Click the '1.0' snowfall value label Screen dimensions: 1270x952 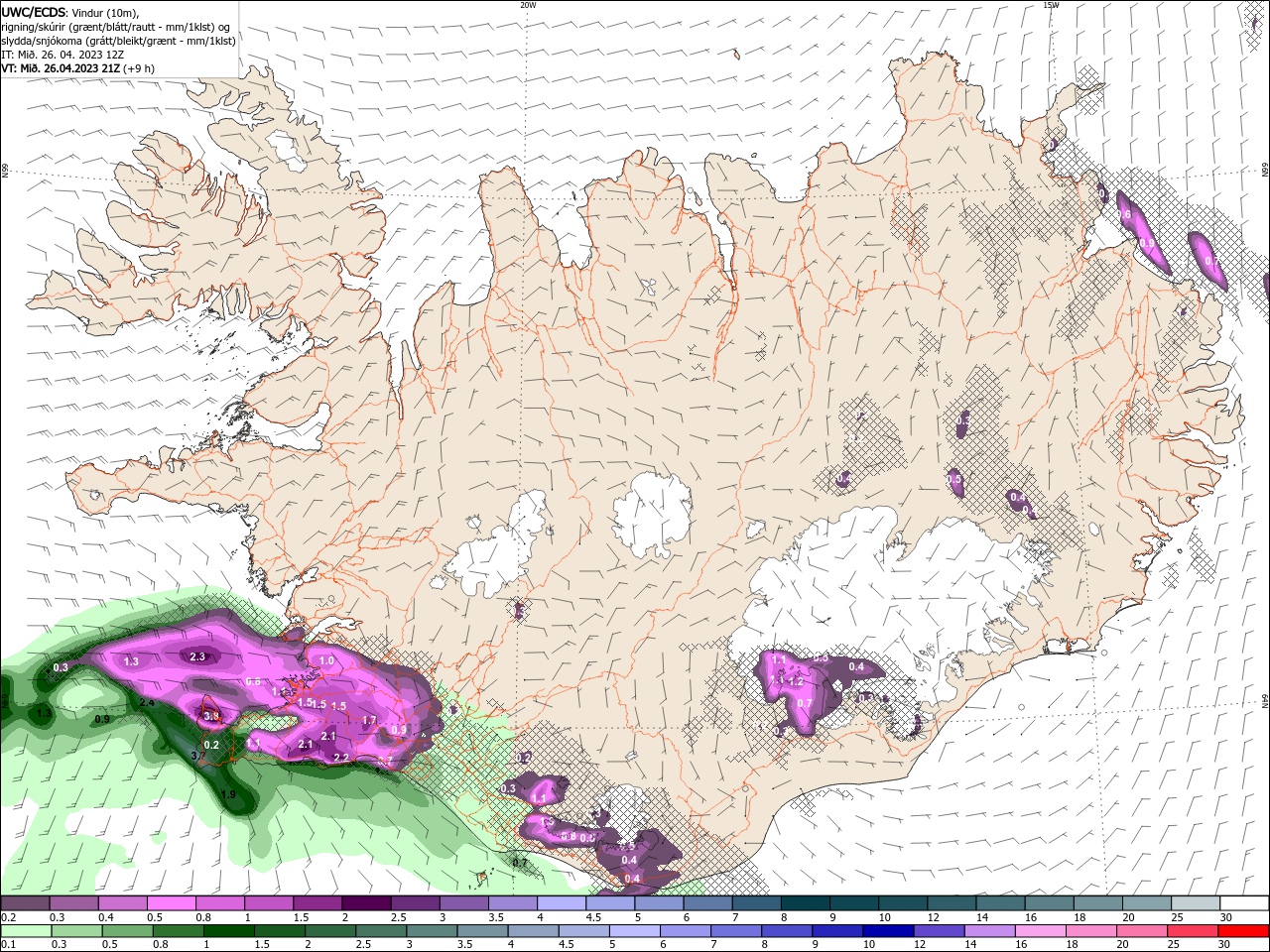[325, 660]
